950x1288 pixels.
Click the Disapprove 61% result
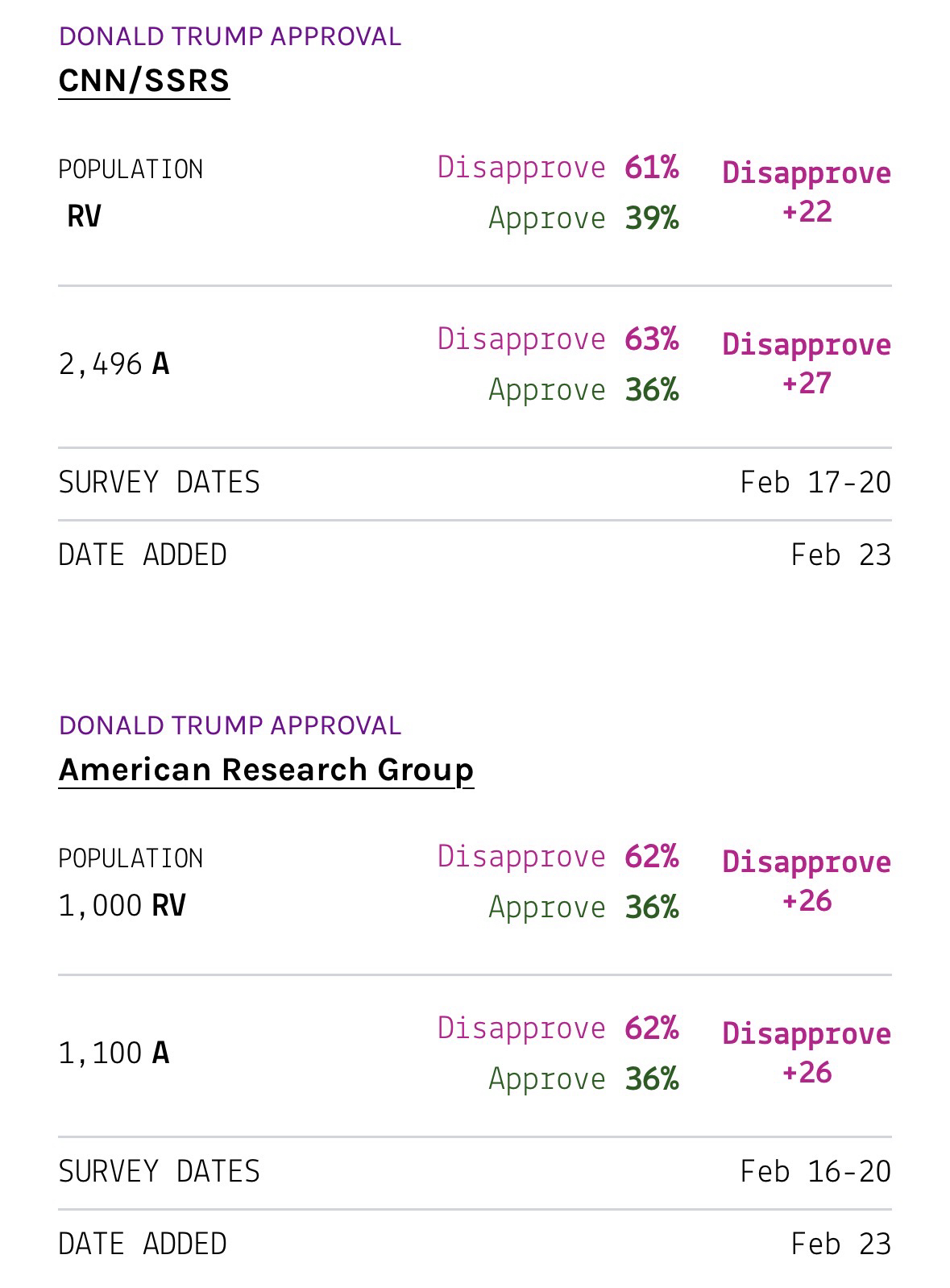(x=558, y=168)
